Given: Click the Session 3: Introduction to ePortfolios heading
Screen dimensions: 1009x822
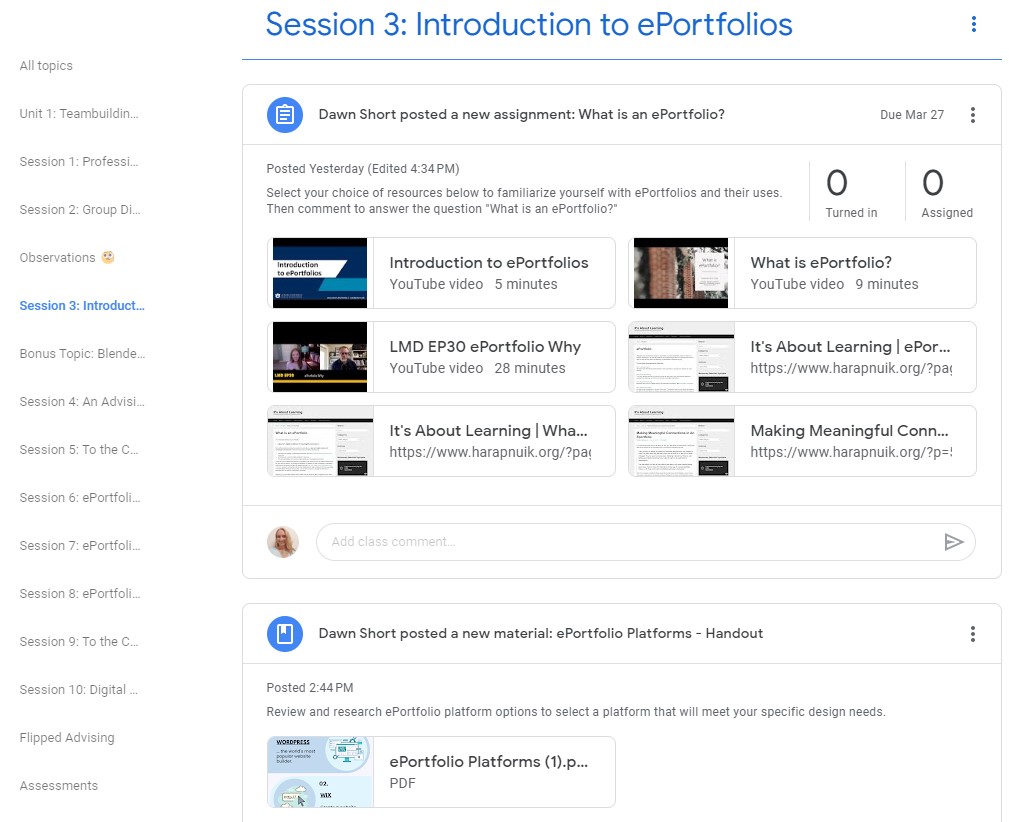Looking at the screenshot, I should [529, 25].
